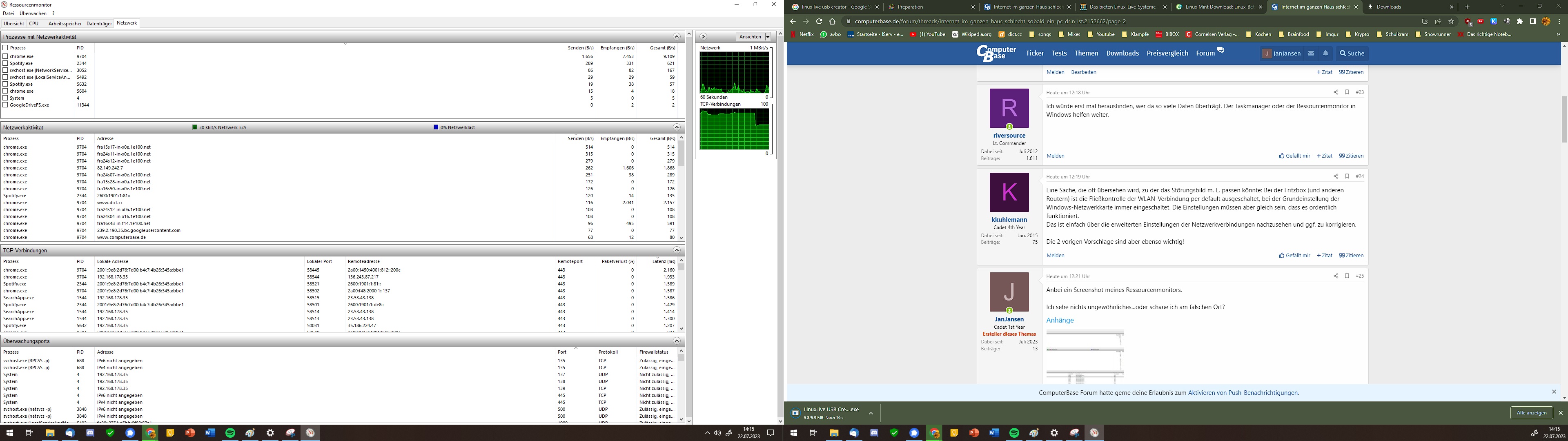Open the ComputerBase inbox envelope icon

click(1310, 53)
